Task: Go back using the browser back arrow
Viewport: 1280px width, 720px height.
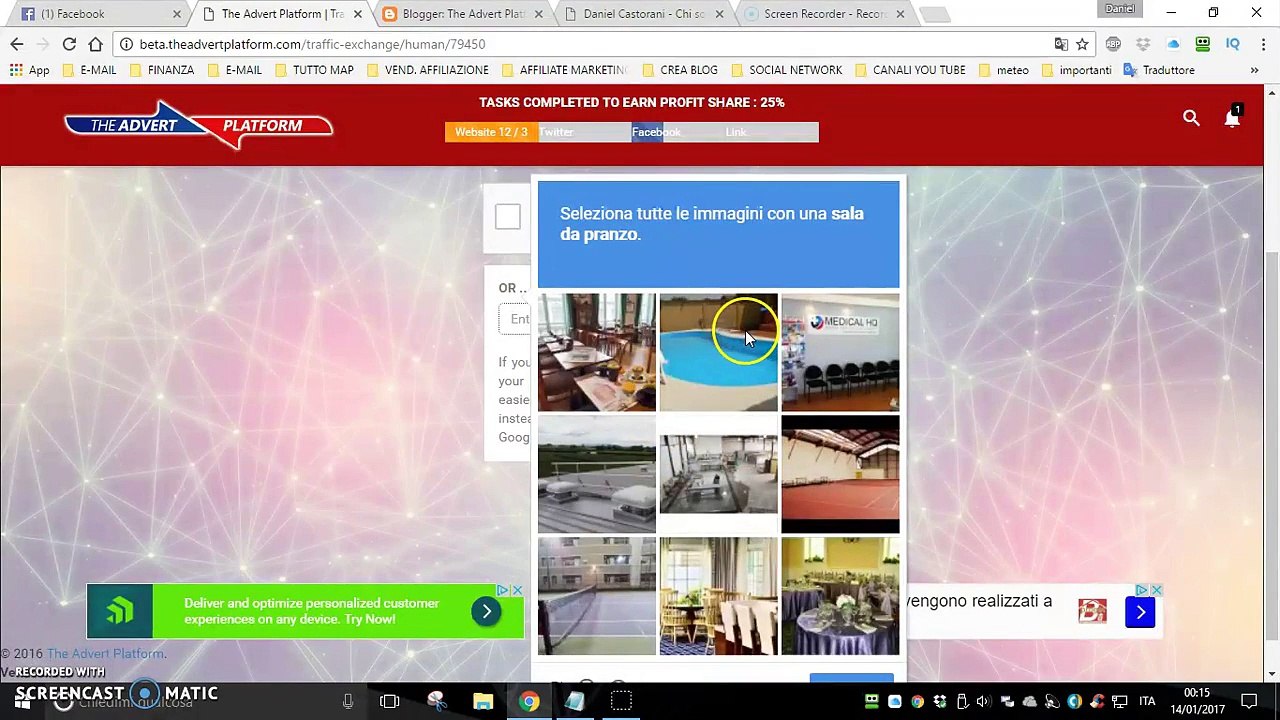Action: pyautogui.click(x=17, y=44)
